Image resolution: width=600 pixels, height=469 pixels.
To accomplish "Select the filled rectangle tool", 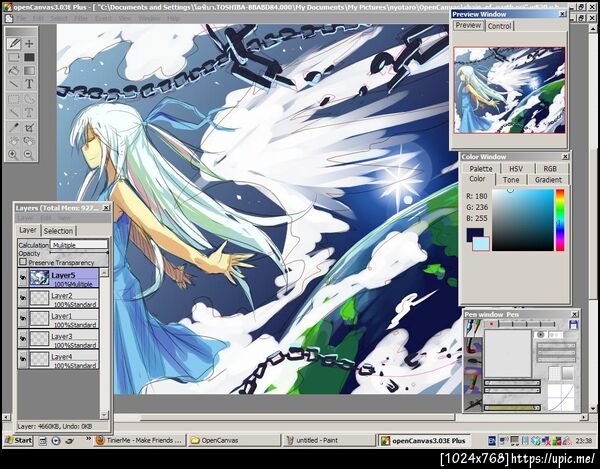I will click(29, 57).
